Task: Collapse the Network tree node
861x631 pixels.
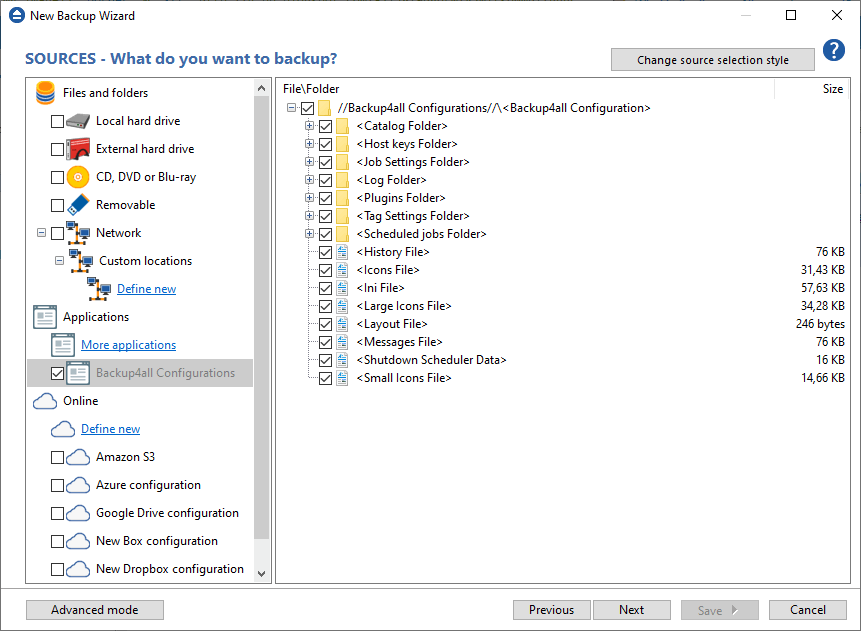Action: (41, 233)
